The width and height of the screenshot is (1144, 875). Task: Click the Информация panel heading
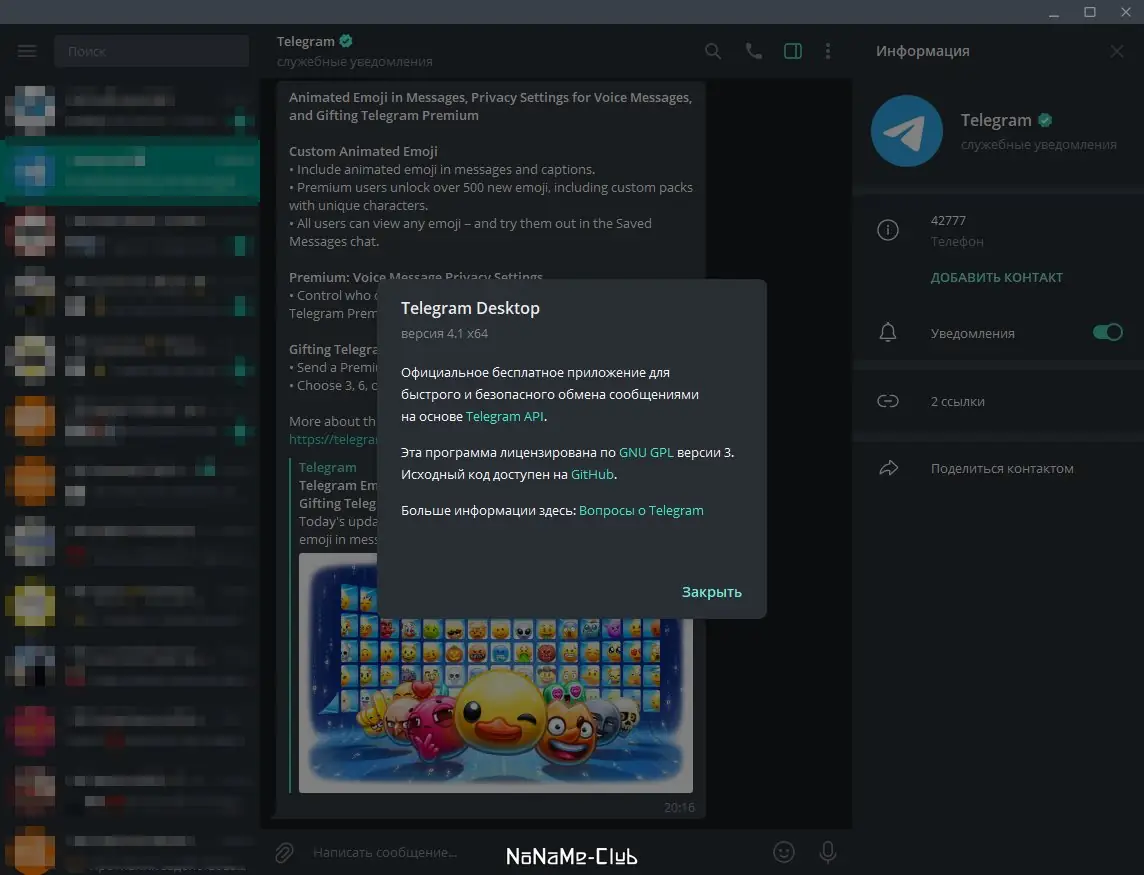pos(922,51)
